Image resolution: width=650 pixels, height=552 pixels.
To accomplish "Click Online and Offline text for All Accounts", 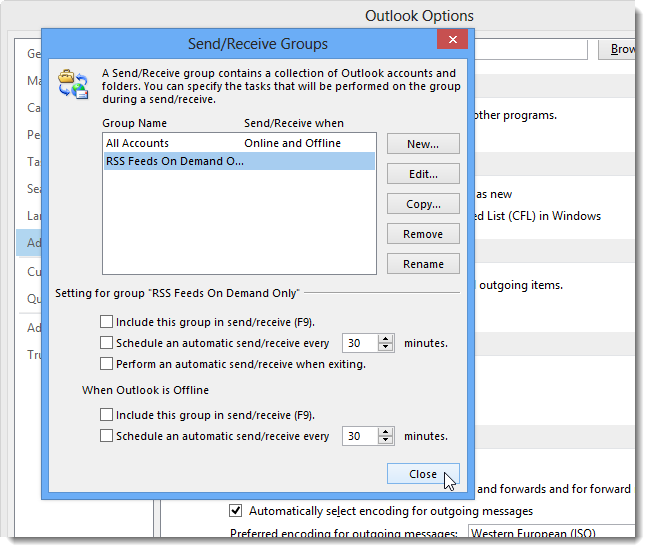I will pyautogui.click(x=292, y=143).
